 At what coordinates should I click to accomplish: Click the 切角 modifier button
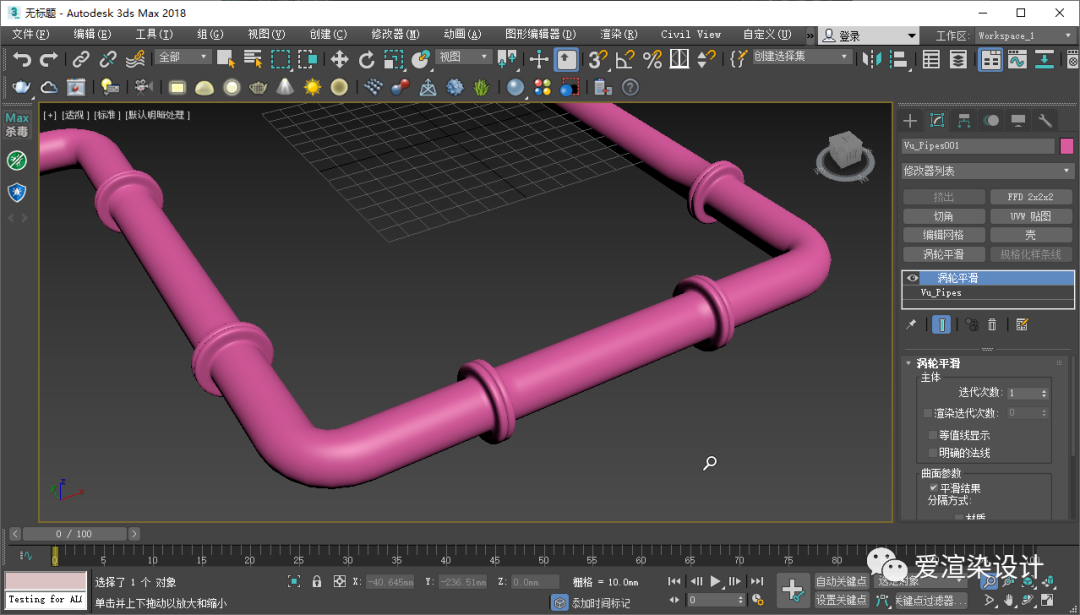(943, 216)
